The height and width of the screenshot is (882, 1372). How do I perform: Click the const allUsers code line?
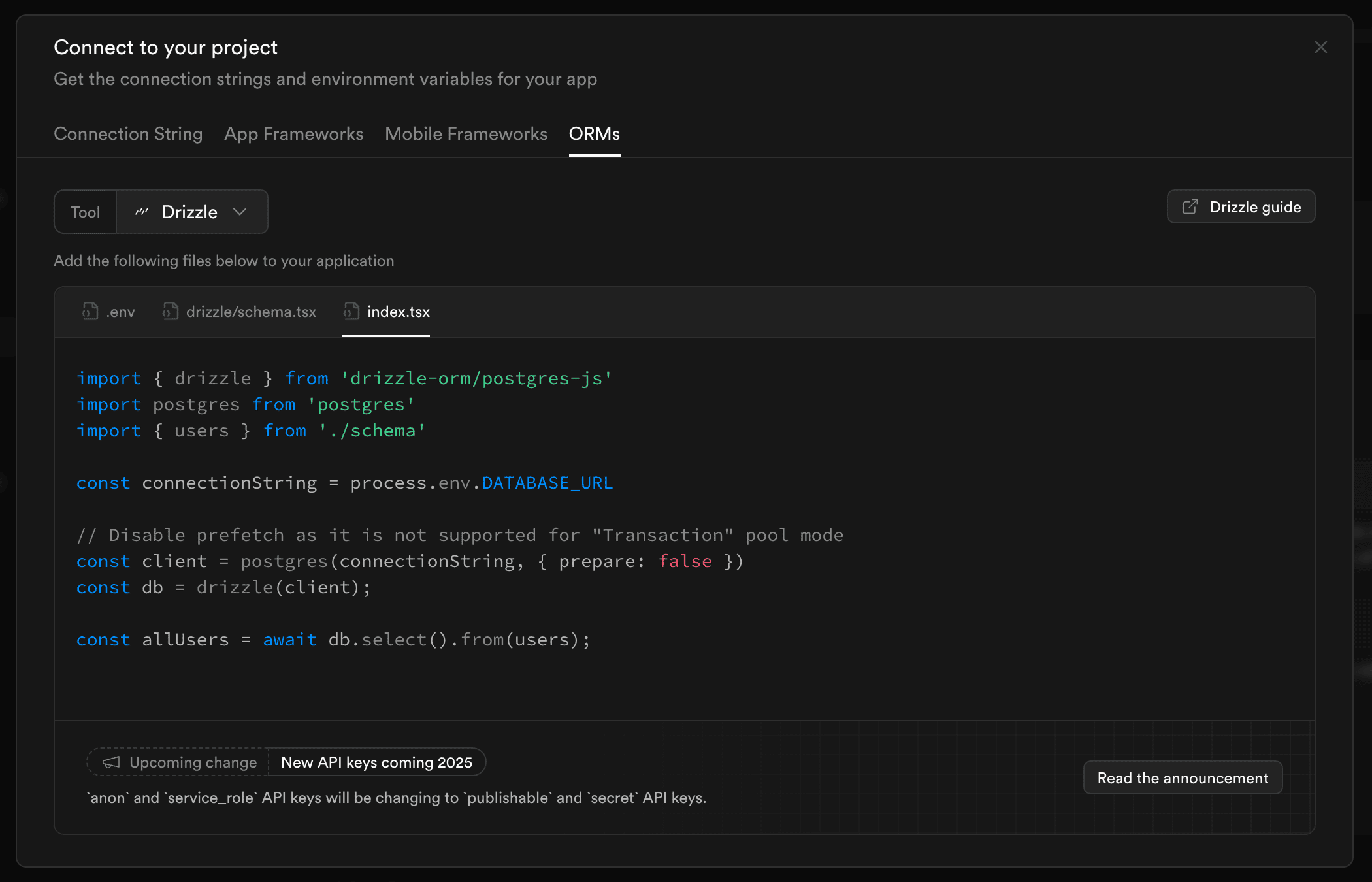point(333,640)
